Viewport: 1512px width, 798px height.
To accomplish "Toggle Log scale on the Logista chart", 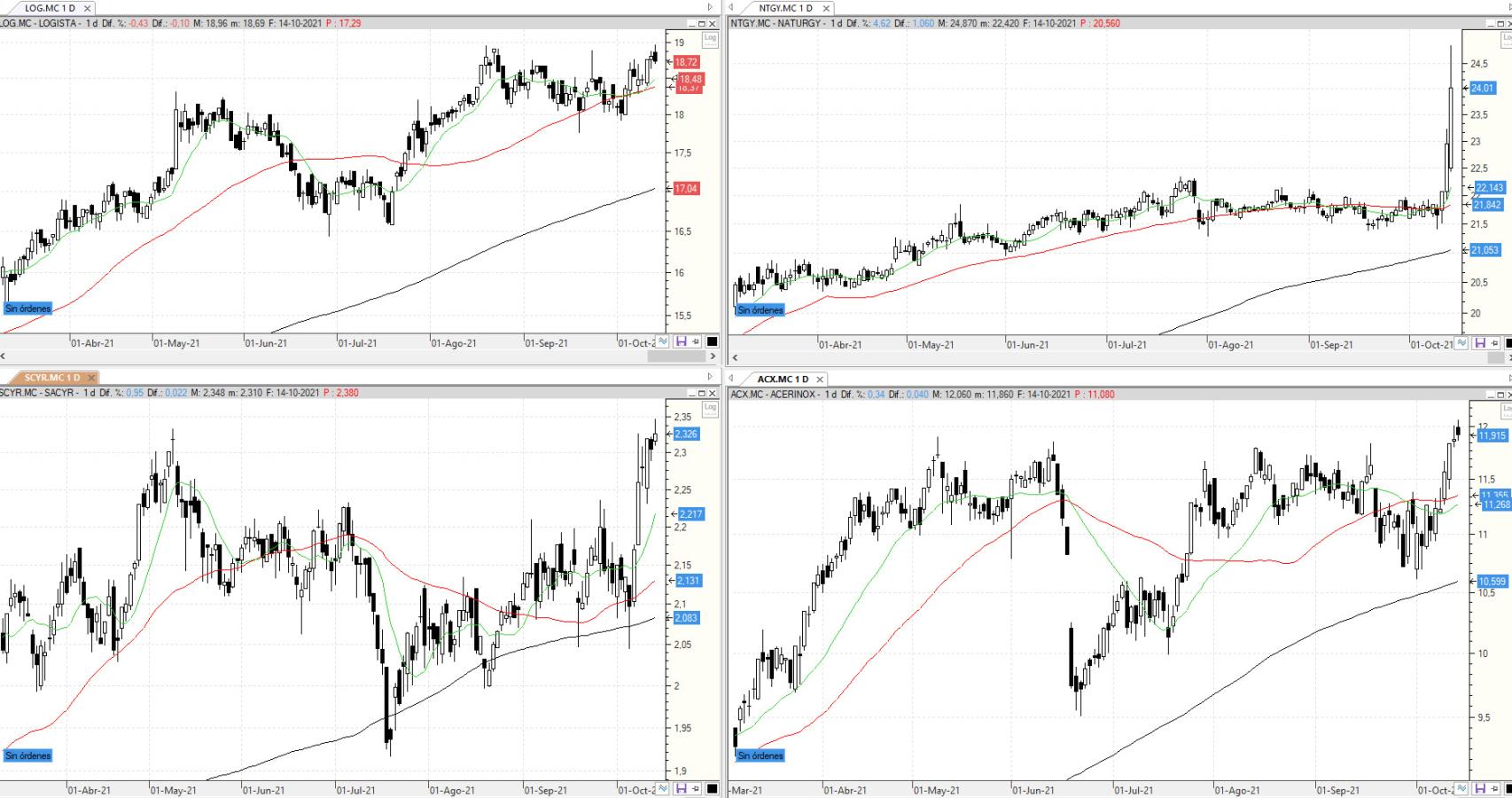I will pyautogui.click(x=710, y=39).
